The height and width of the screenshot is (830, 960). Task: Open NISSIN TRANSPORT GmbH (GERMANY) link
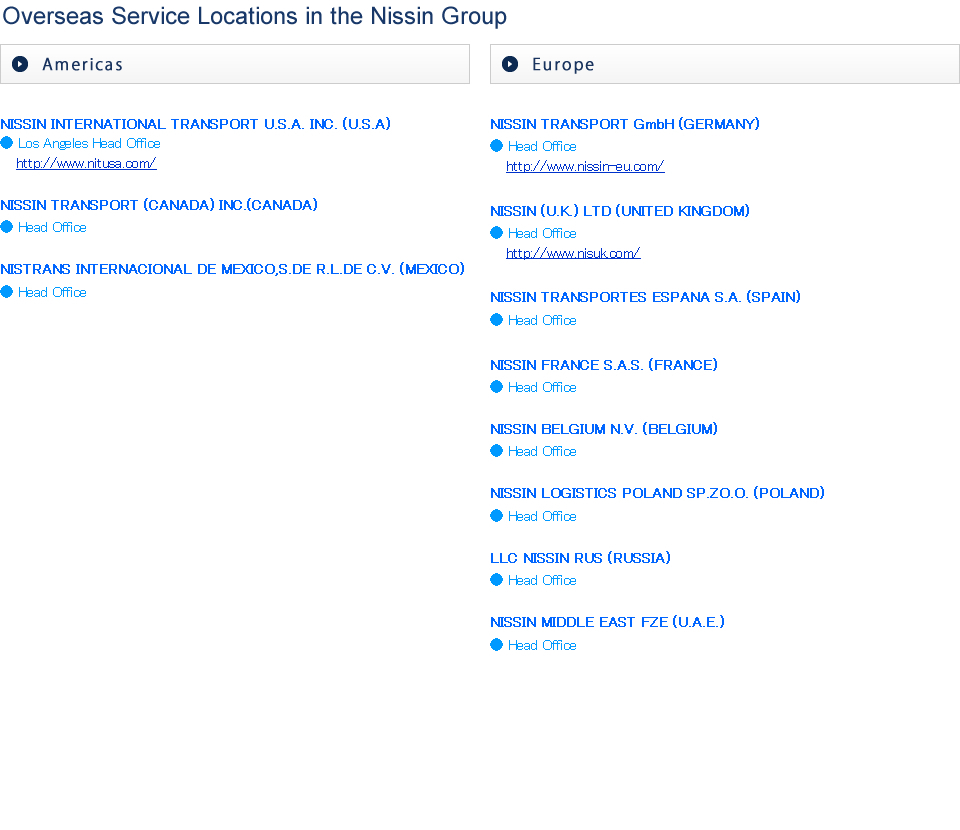coord(624,124)
